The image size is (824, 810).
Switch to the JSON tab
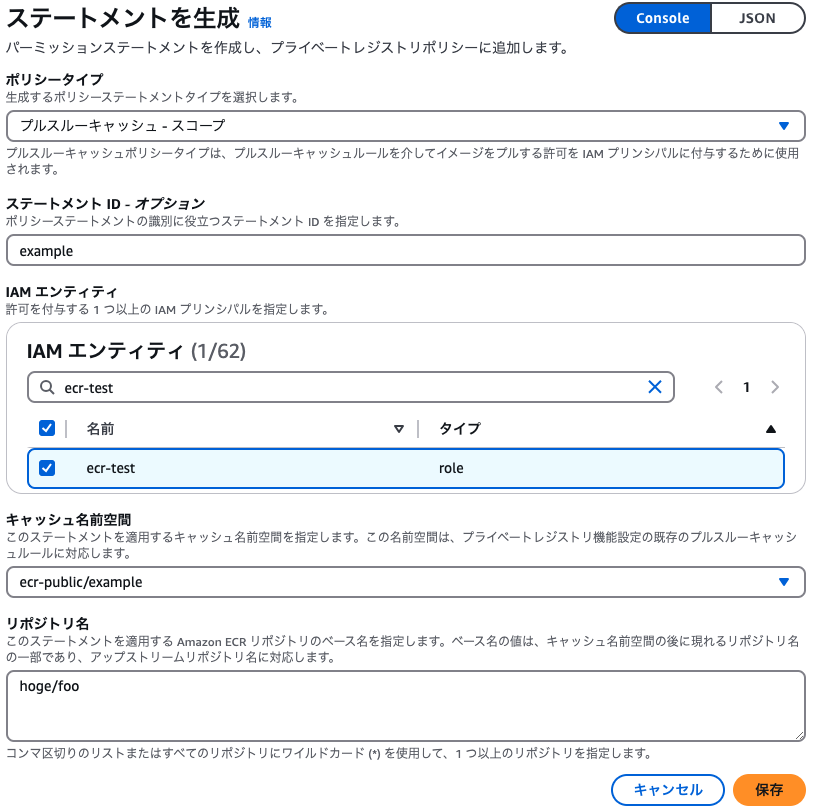[x=756, y=19]
